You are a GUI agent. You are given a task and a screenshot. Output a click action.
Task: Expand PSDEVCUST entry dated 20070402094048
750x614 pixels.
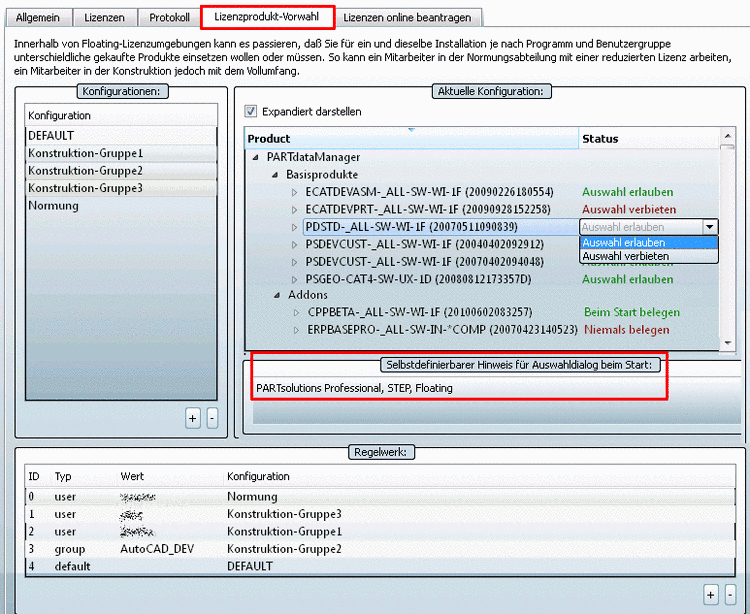point(295,263)
